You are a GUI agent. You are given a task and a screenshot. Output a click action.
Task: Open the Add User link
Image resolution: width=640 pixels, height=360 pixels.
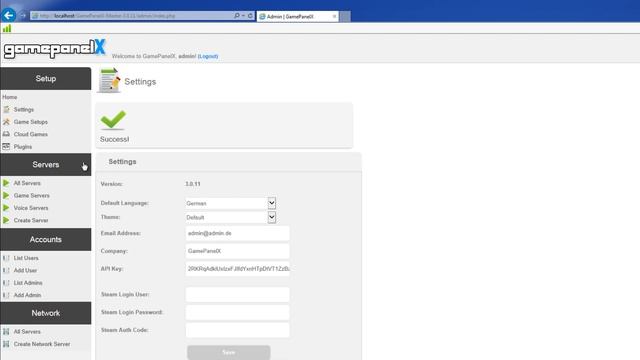(x=25, y=270)
